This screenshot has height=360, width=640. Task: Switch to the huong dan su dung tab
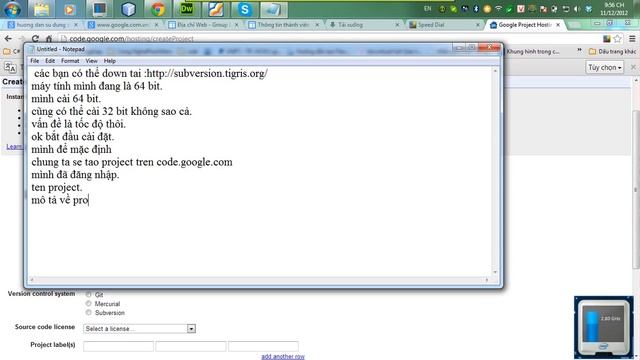tap(42, 25)
